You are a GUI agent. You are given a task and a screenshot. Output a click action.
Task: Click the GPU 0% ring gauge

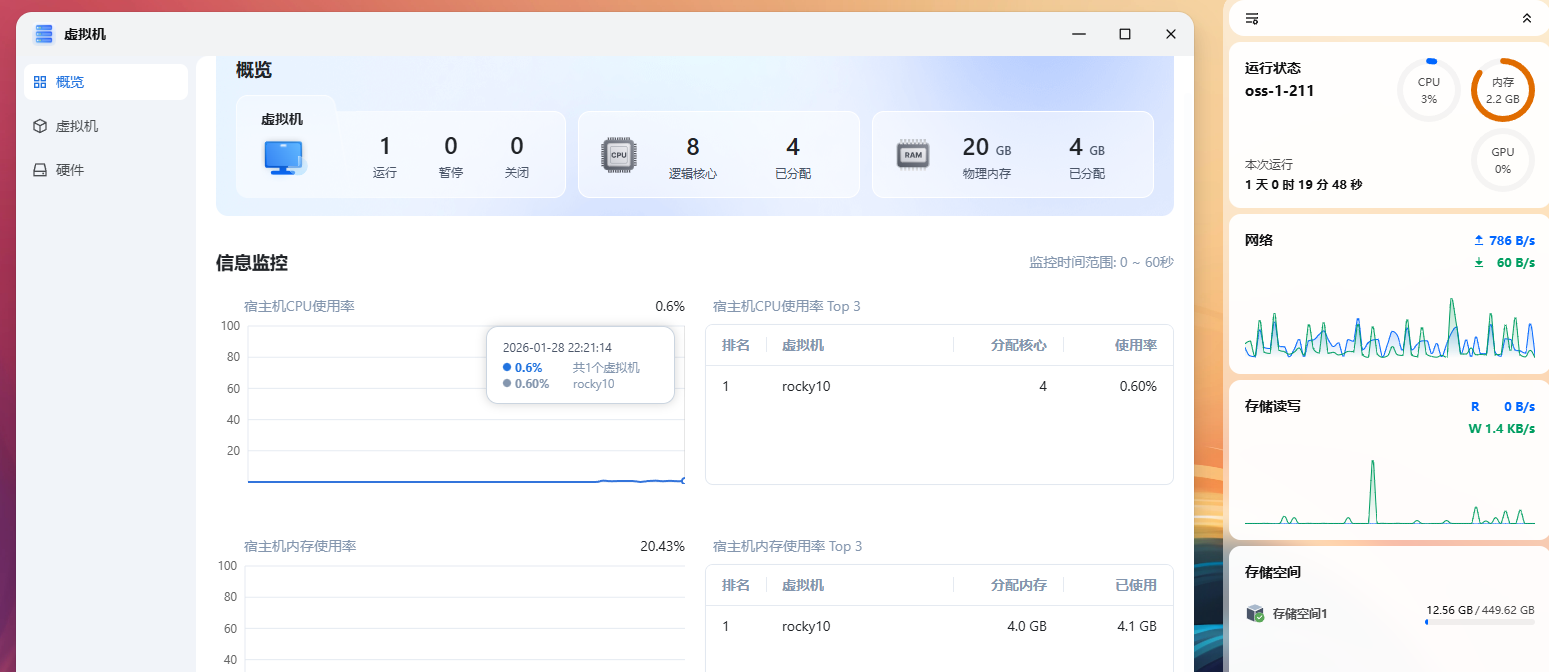1502,160
